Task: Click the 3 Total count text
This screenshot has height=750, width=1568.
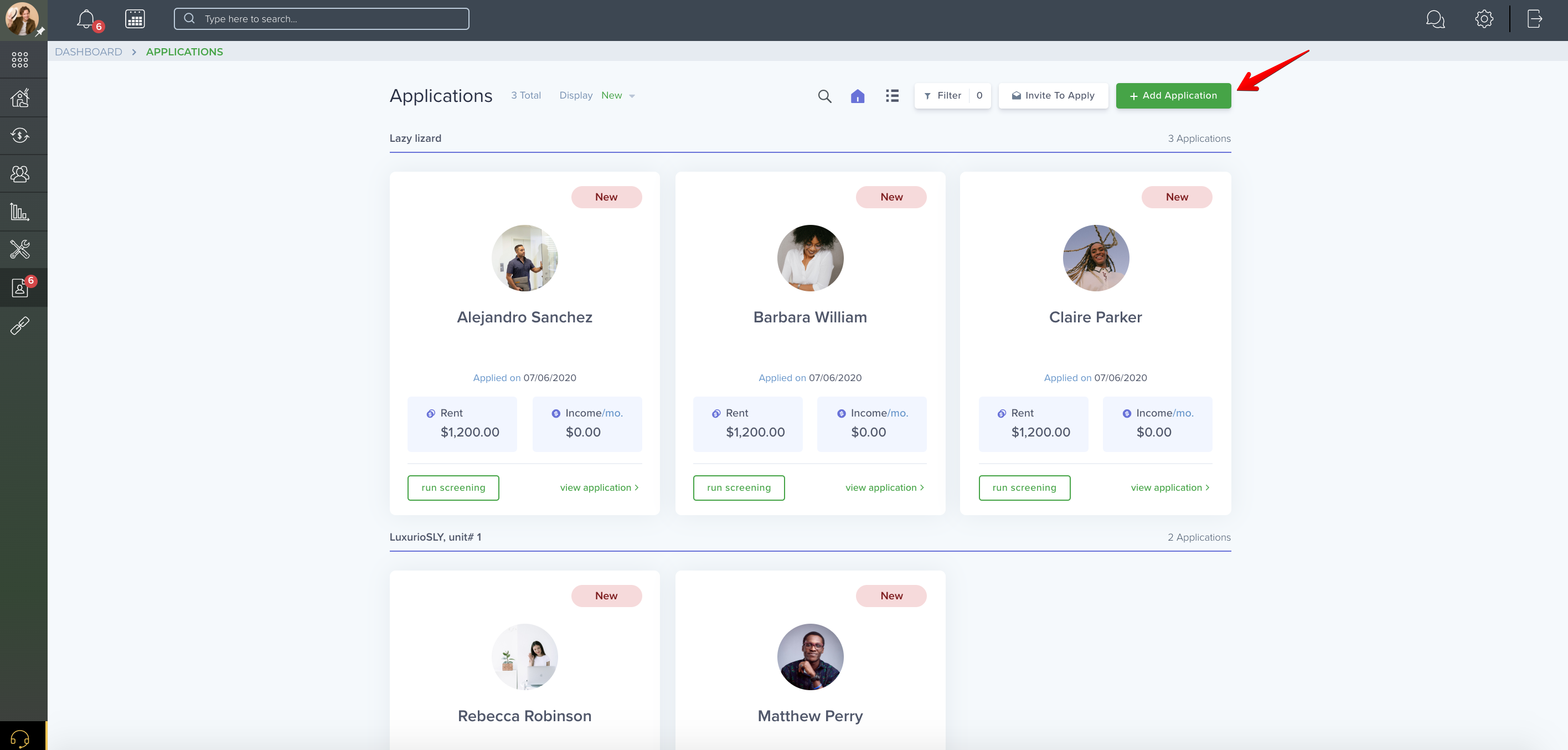Action: click(x=526, y=96)
